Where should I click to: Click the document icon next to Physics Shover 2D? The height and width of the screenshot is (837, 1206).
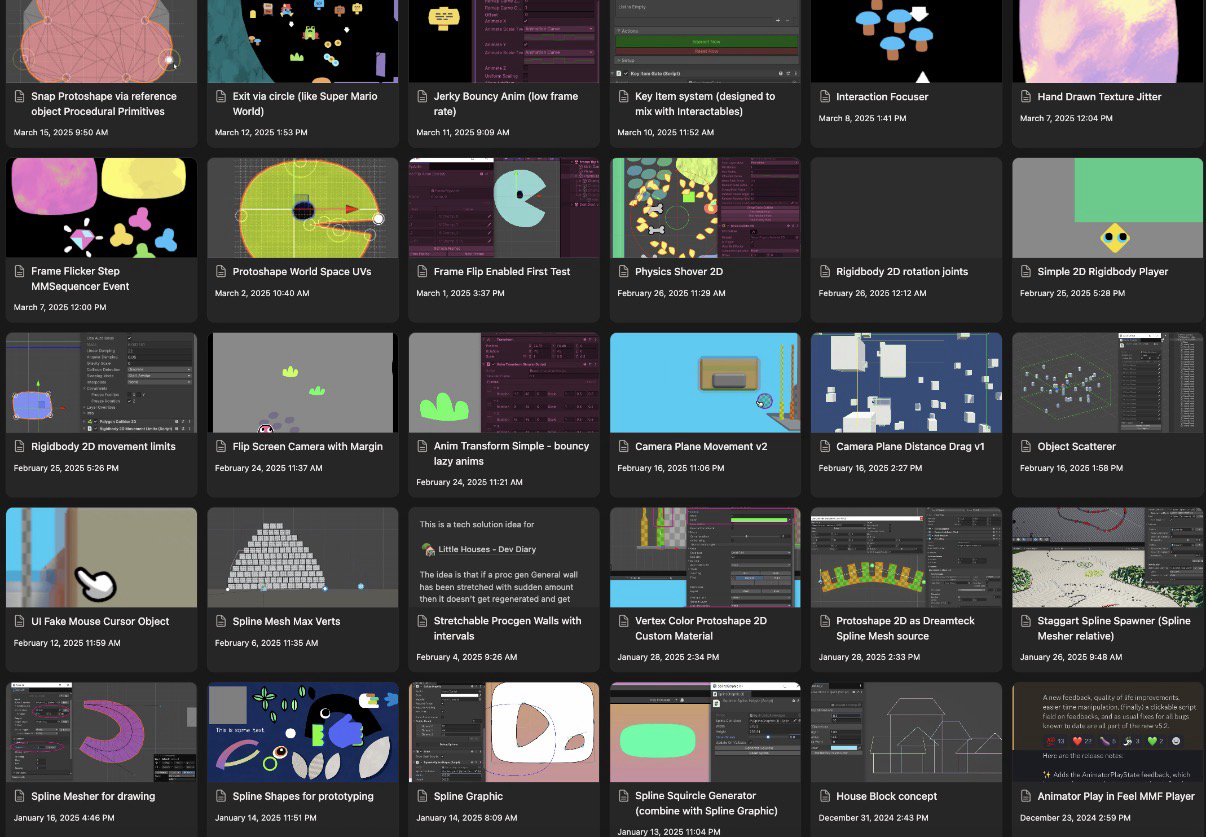pos(624,272)
